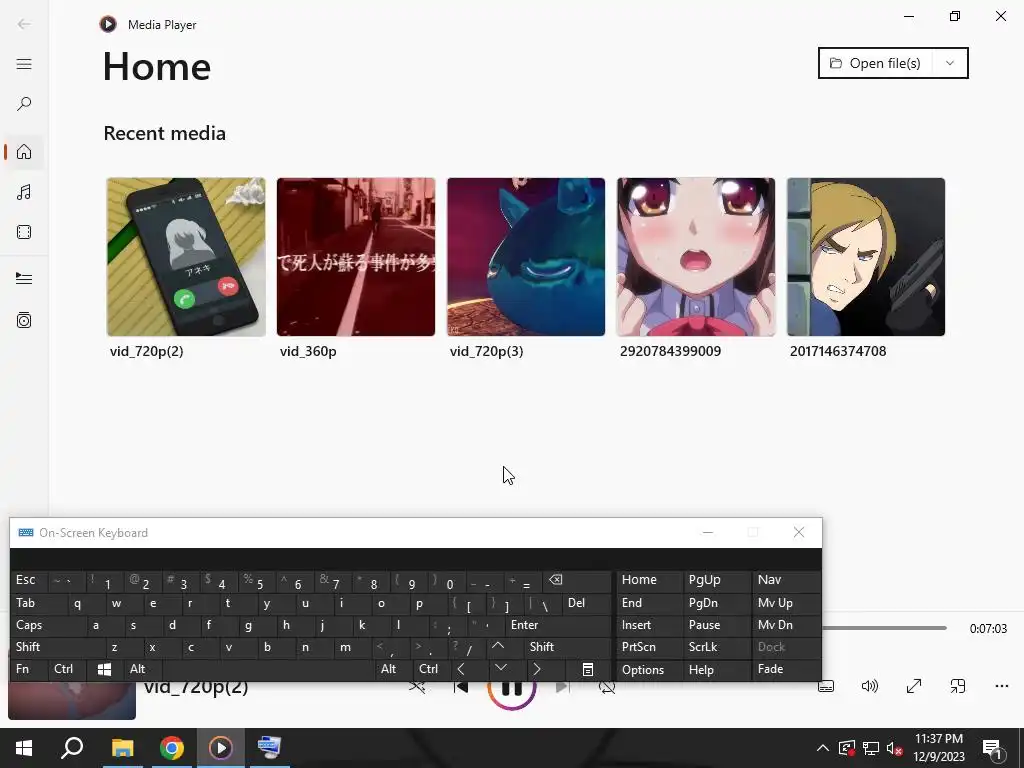The image size is (1024, 768).
Task: Open Windows Start menu
Action: click(24, 748)
